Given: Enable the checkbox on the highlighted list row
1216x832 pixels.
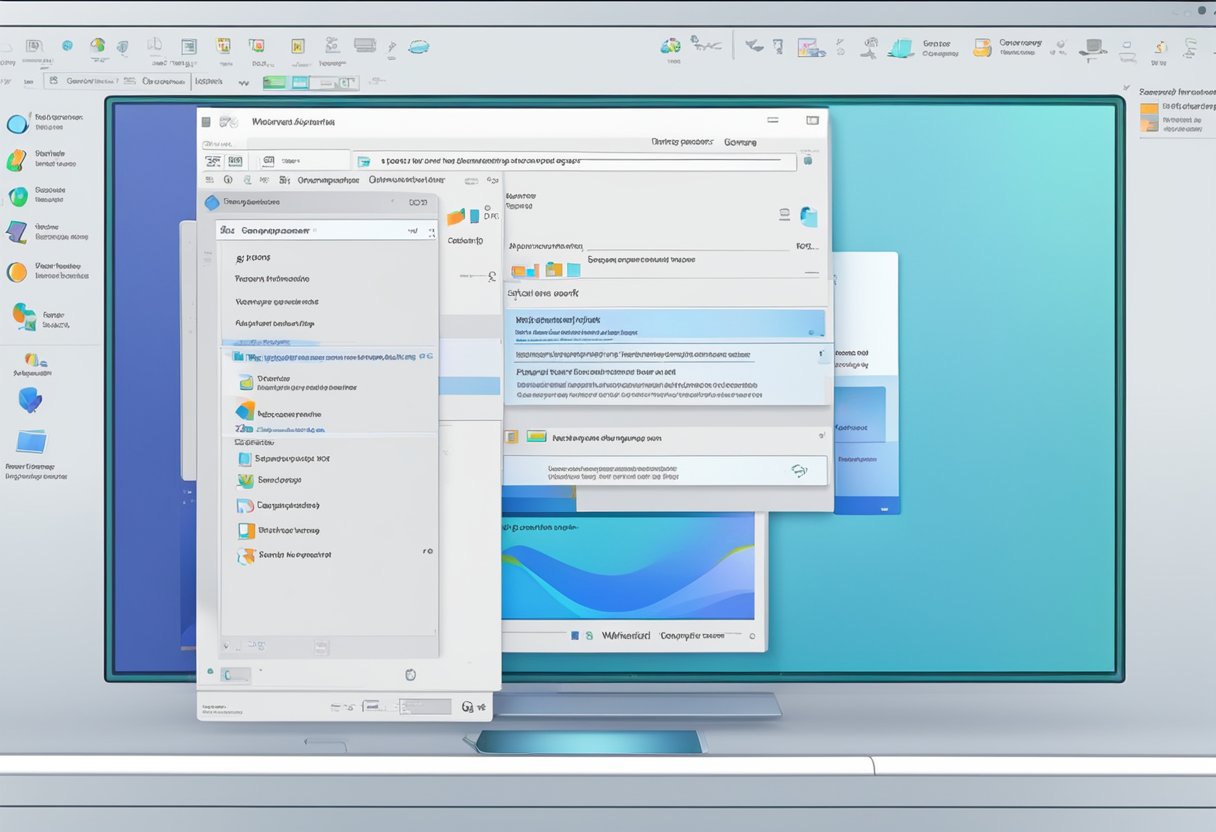Looking at the screenshot, I should (237, 353).
